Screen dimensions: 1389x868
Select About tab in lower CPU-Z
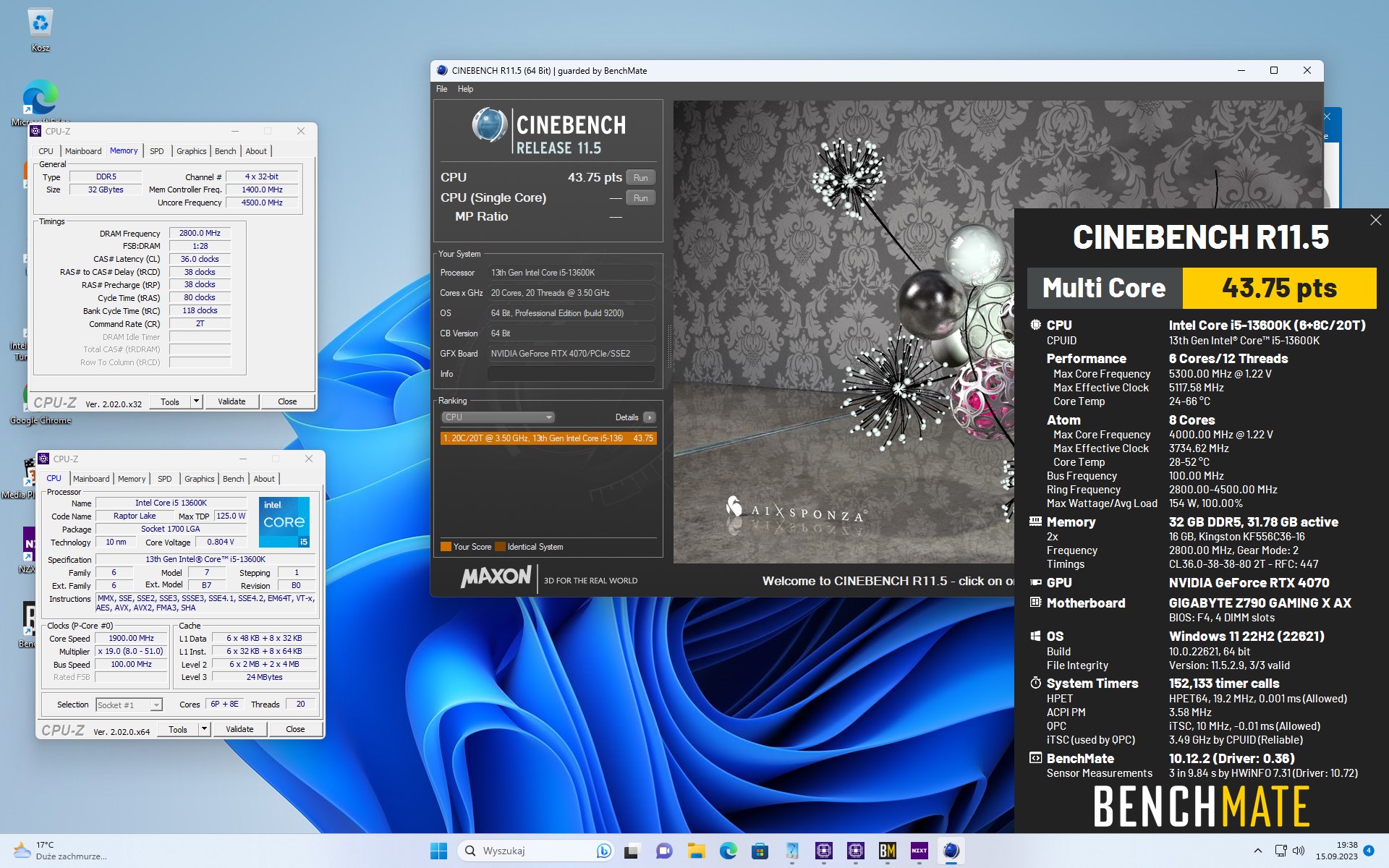264,479
